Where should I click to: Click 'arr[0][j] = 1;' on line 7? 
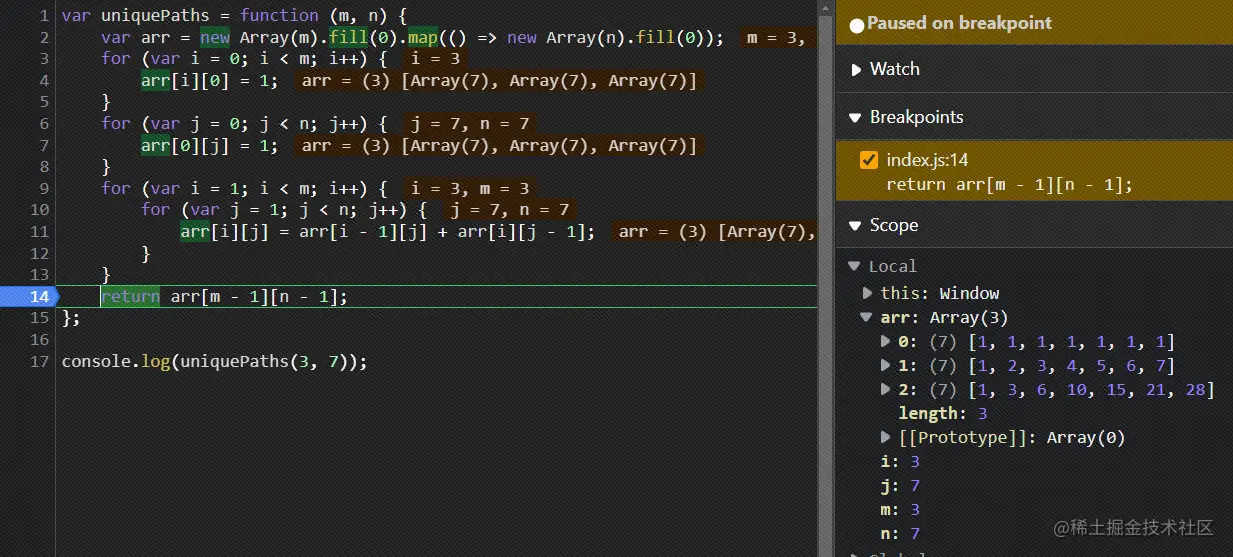[x=210, y=145]
